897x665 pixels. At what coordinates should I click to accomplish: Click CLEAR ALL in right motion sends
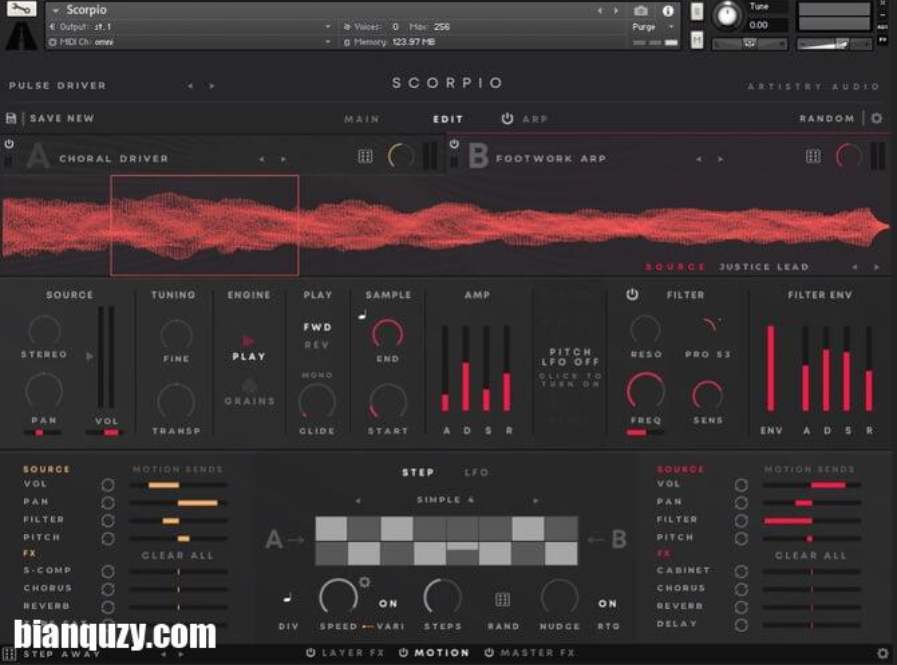pos(811,556)
